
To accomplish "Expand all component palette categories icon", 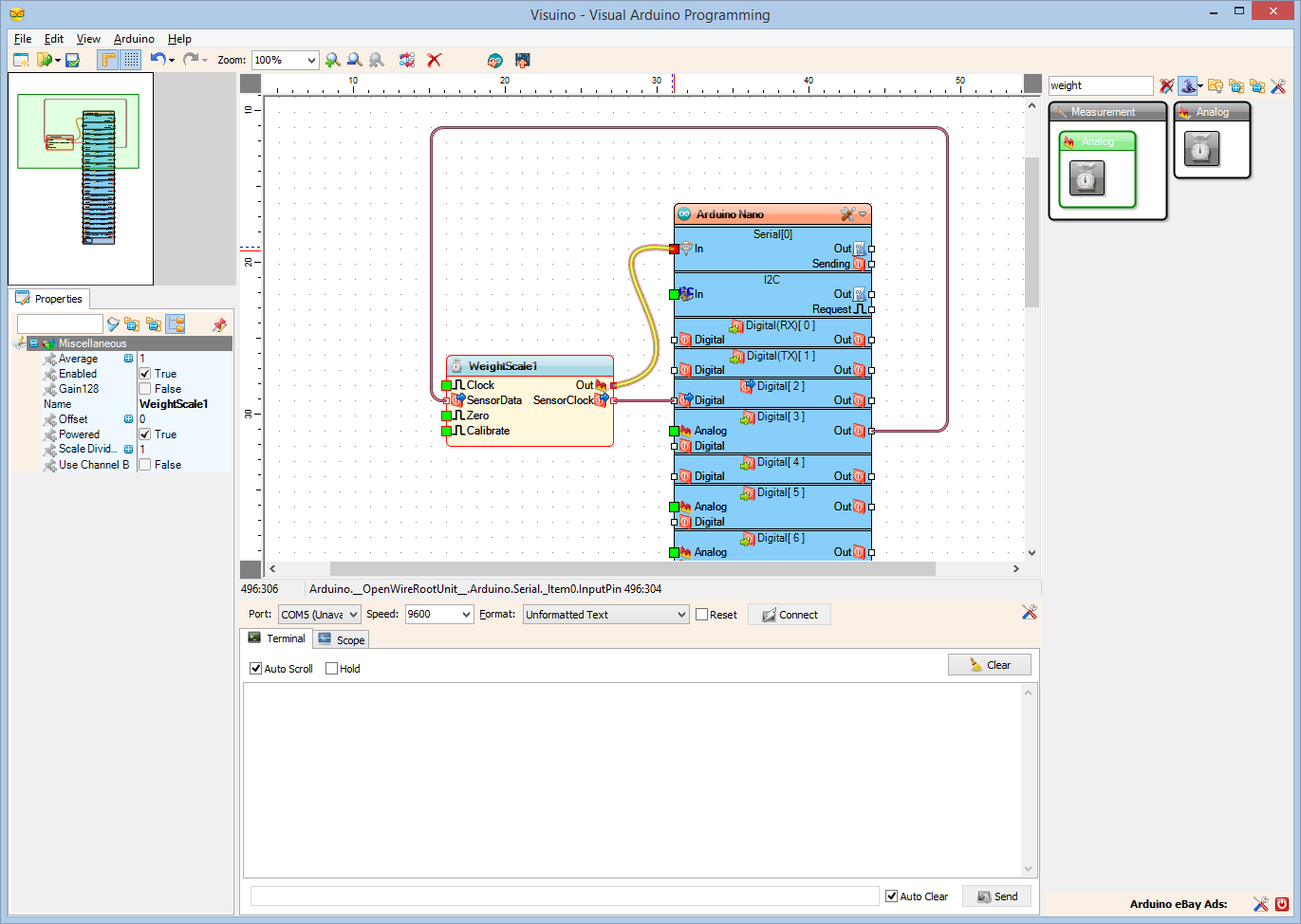I will click(1236, 85).
